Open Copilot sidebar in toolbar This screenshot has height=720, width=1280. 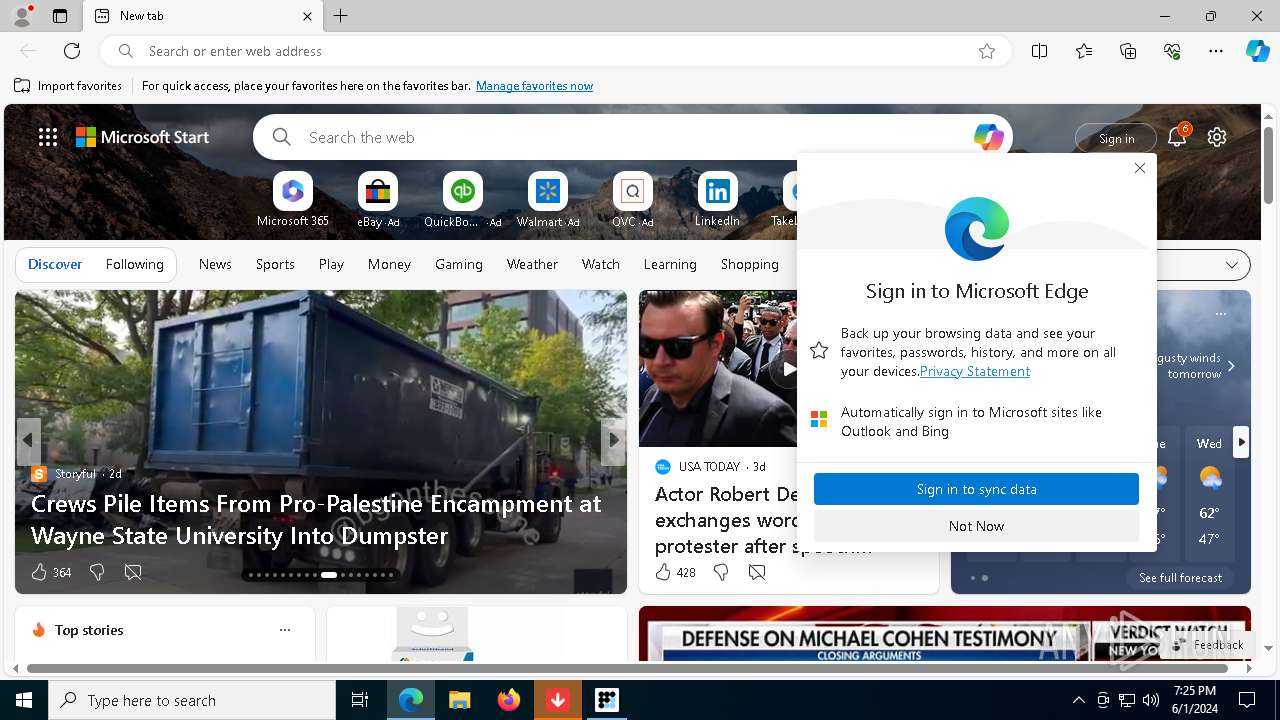1257,51
